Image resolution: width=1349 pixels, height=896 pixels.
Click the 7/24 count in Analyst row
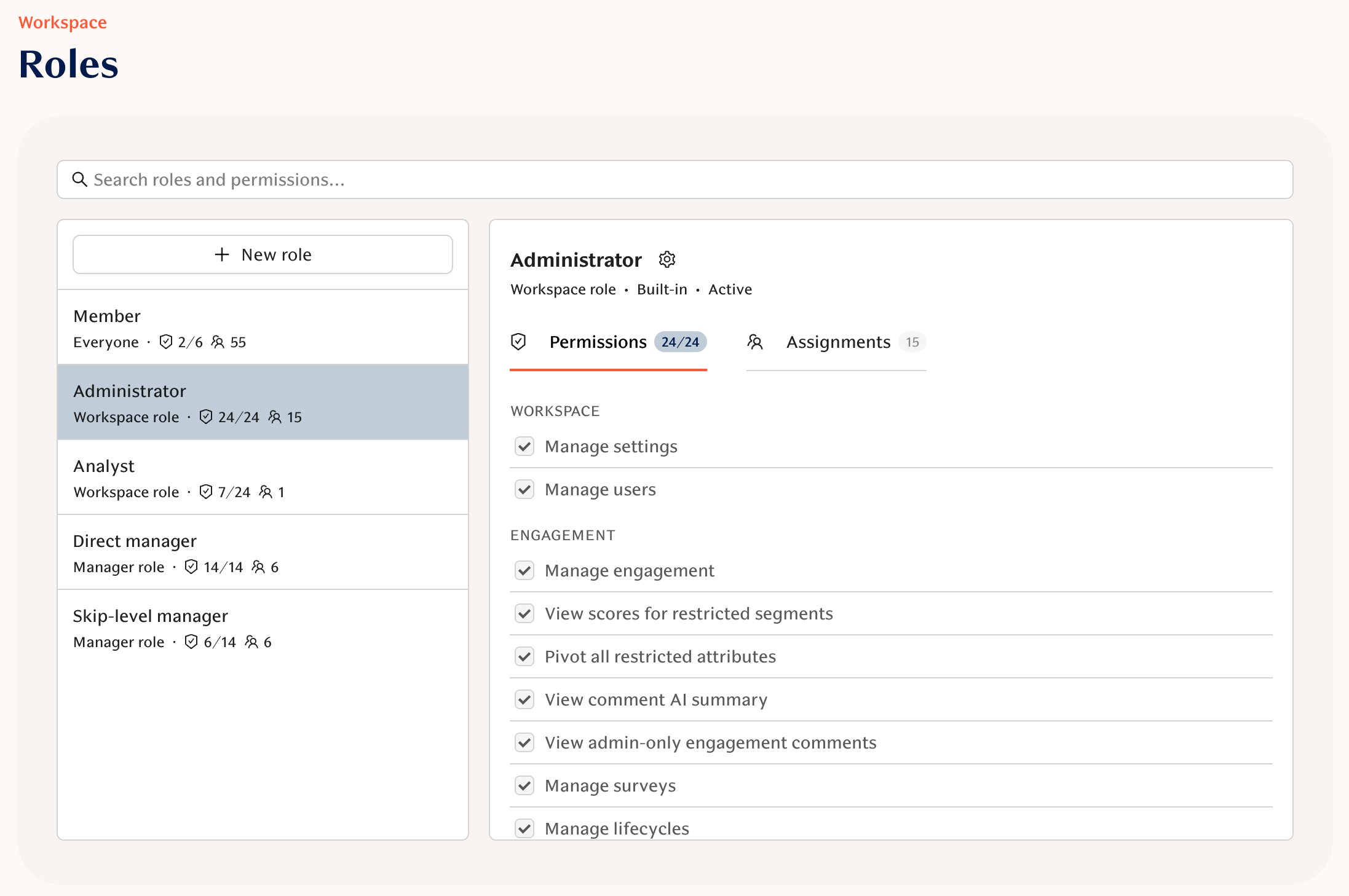(x=234, y=492)
